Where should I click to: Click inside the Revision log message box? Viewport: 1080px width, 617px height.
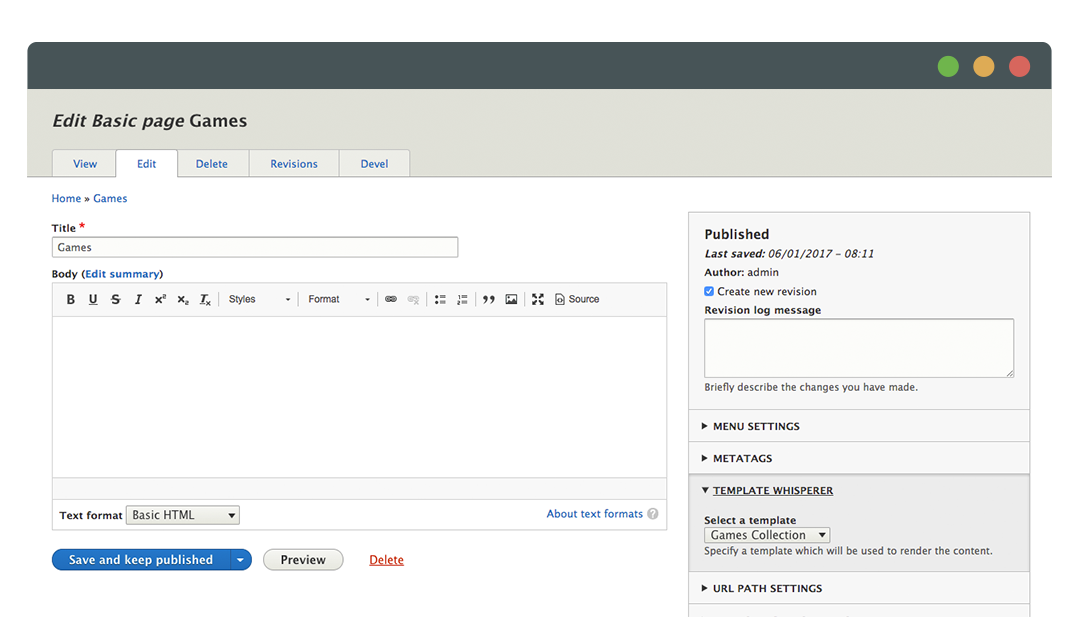[858, 347]
